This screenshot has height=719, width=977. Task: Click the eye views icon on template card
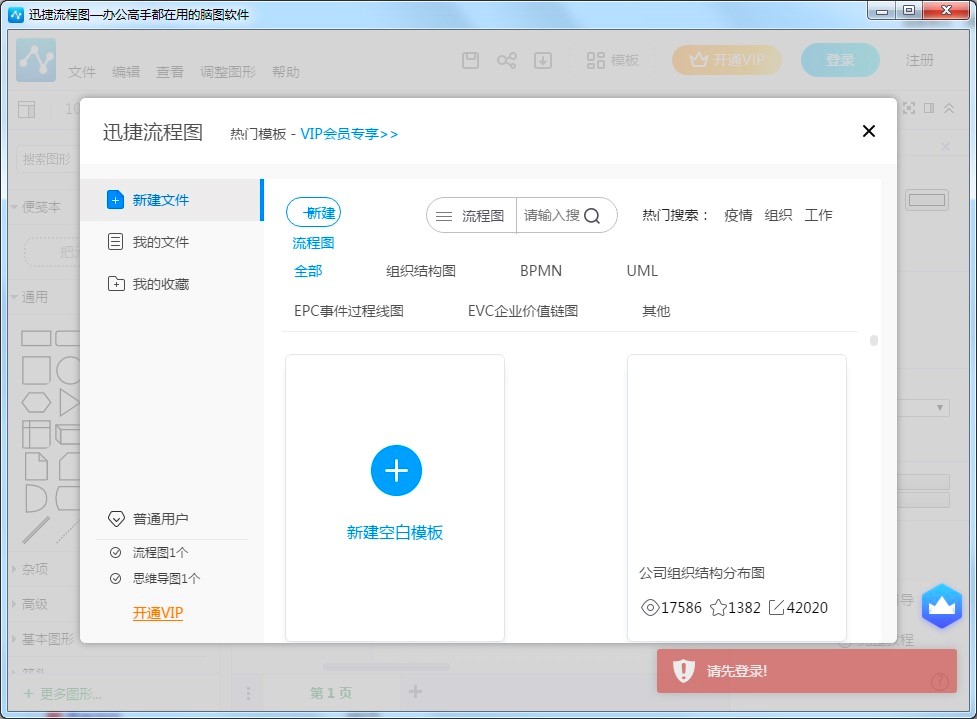coord(648,607)
